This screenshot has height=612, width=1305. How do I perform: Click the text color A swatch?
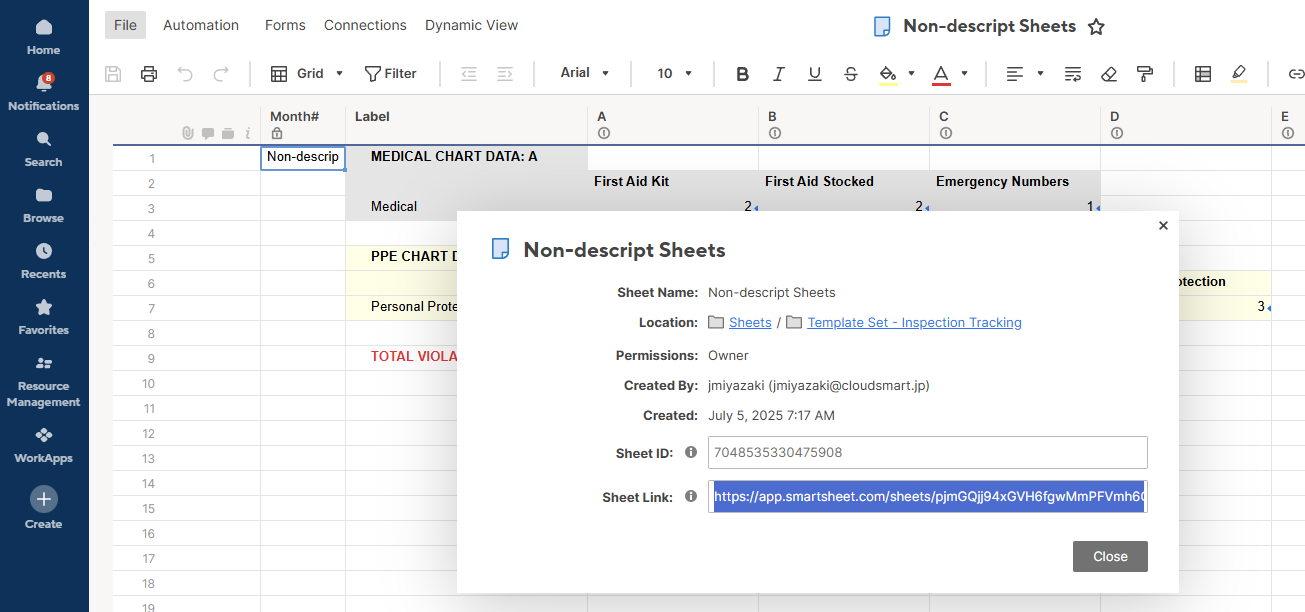click(x=940, y=73)
